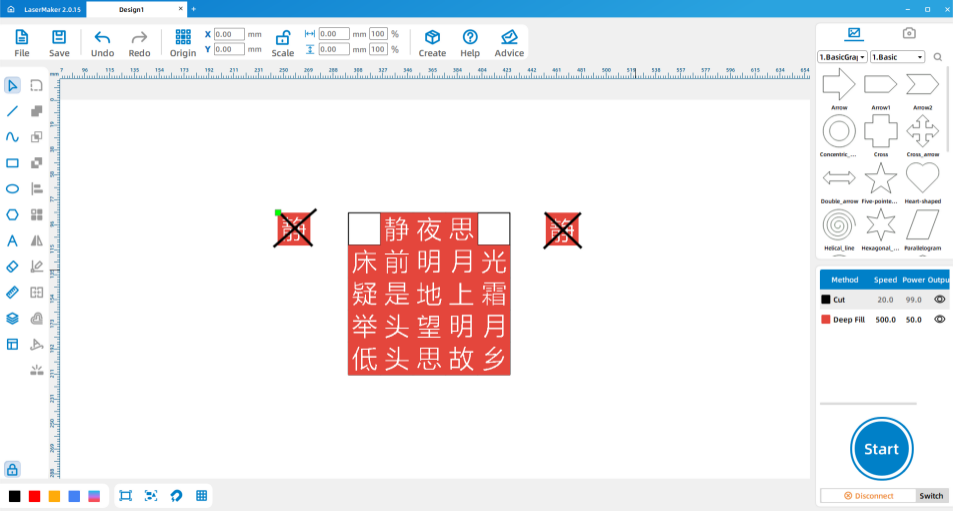Select the Eraser tool
The width and height of the screenshot is (953, 512).
pos(12,266)
